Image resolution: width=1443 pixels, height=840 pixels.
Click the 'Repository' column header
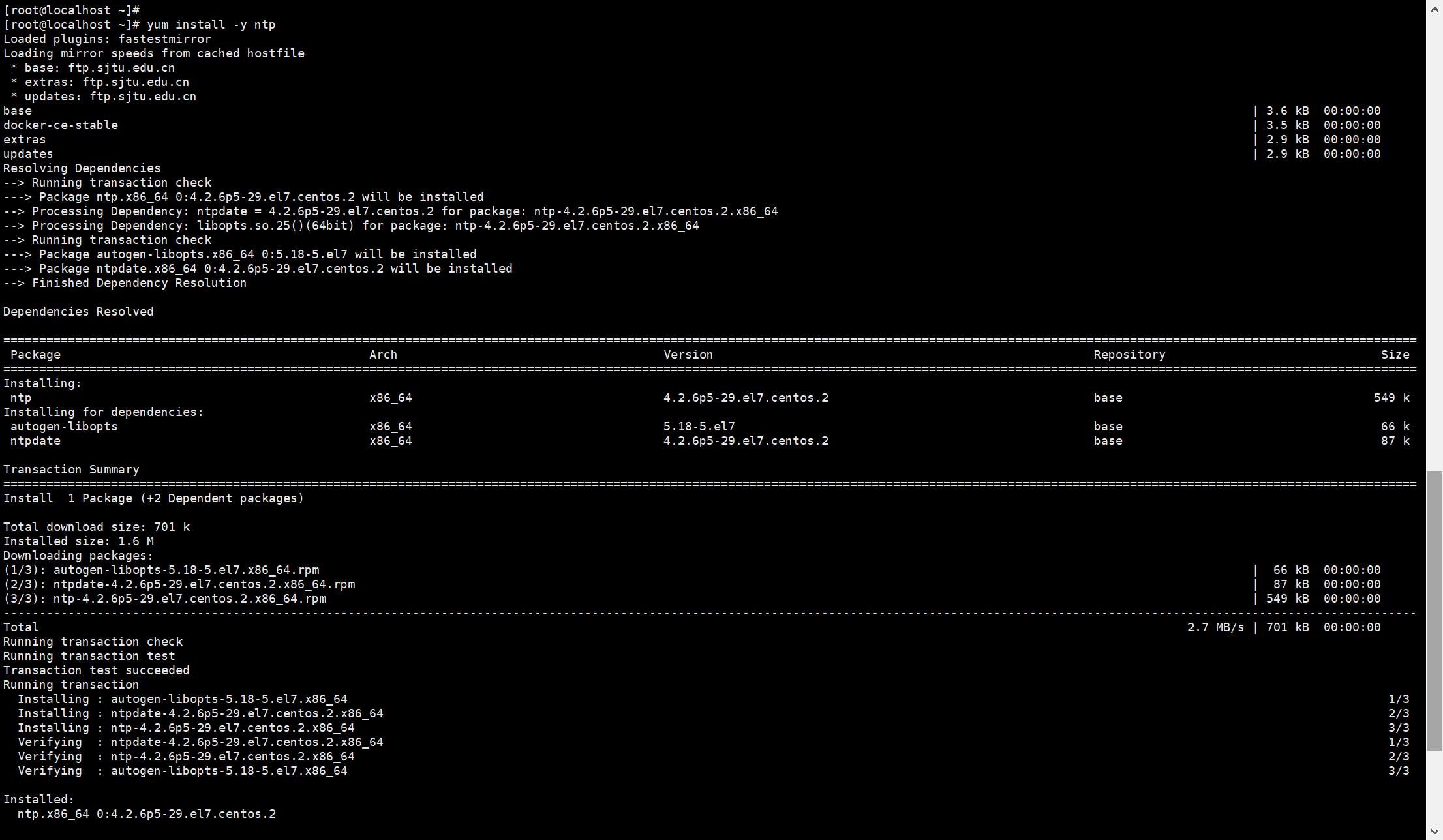click(1129, 355)
